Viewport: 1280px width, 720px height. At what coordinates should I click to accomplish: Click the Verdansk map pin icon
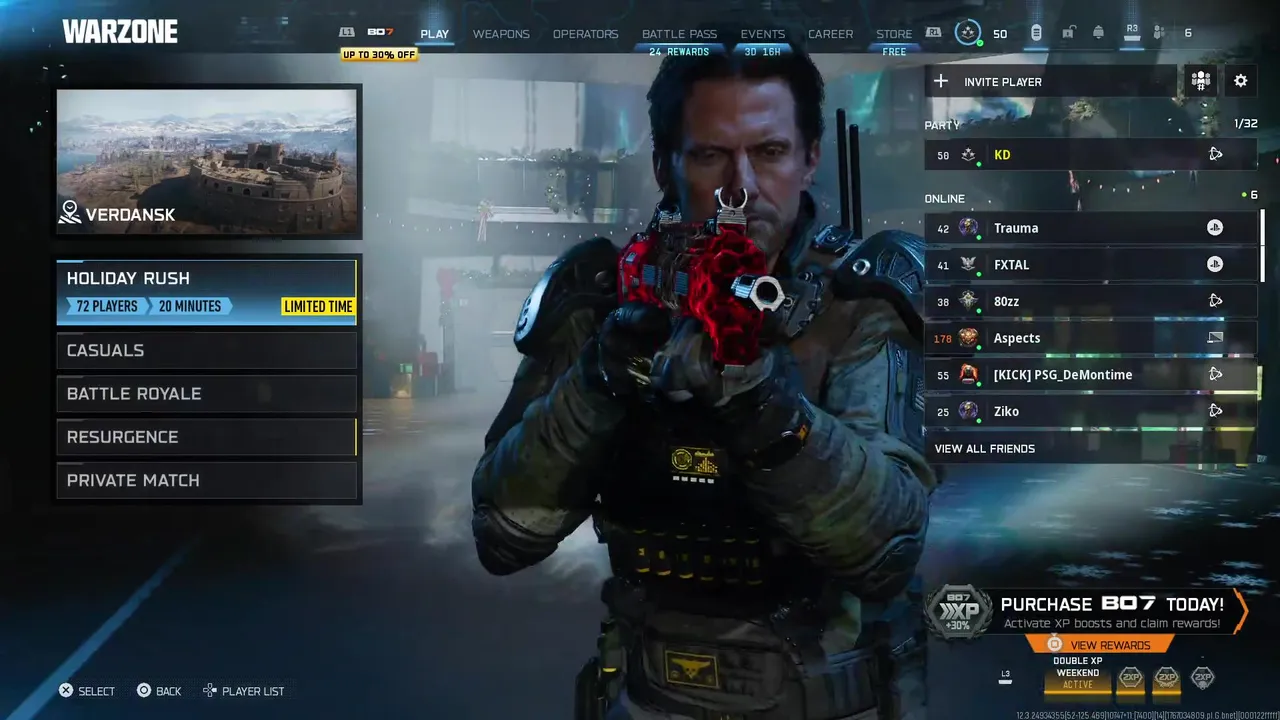pyautogui.click(x=69, y=212)
